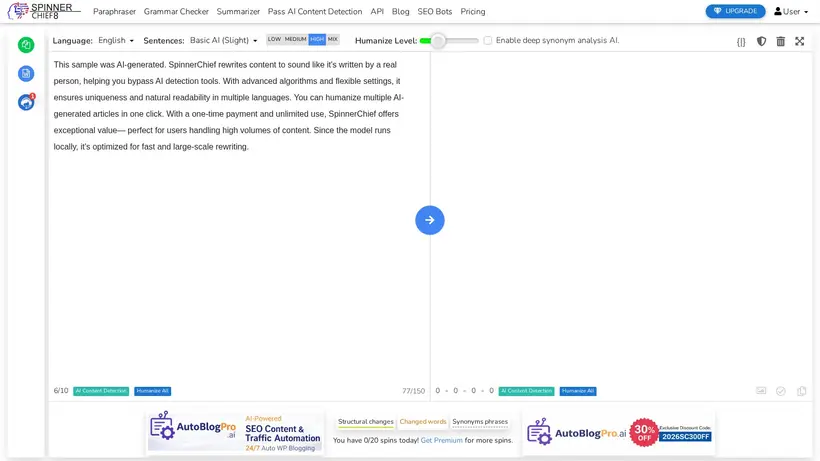This screenshot has width=820, height=461.
Task: Select MIX rewrite intensity
Action: pyautogui.click(x=333, y=39)
